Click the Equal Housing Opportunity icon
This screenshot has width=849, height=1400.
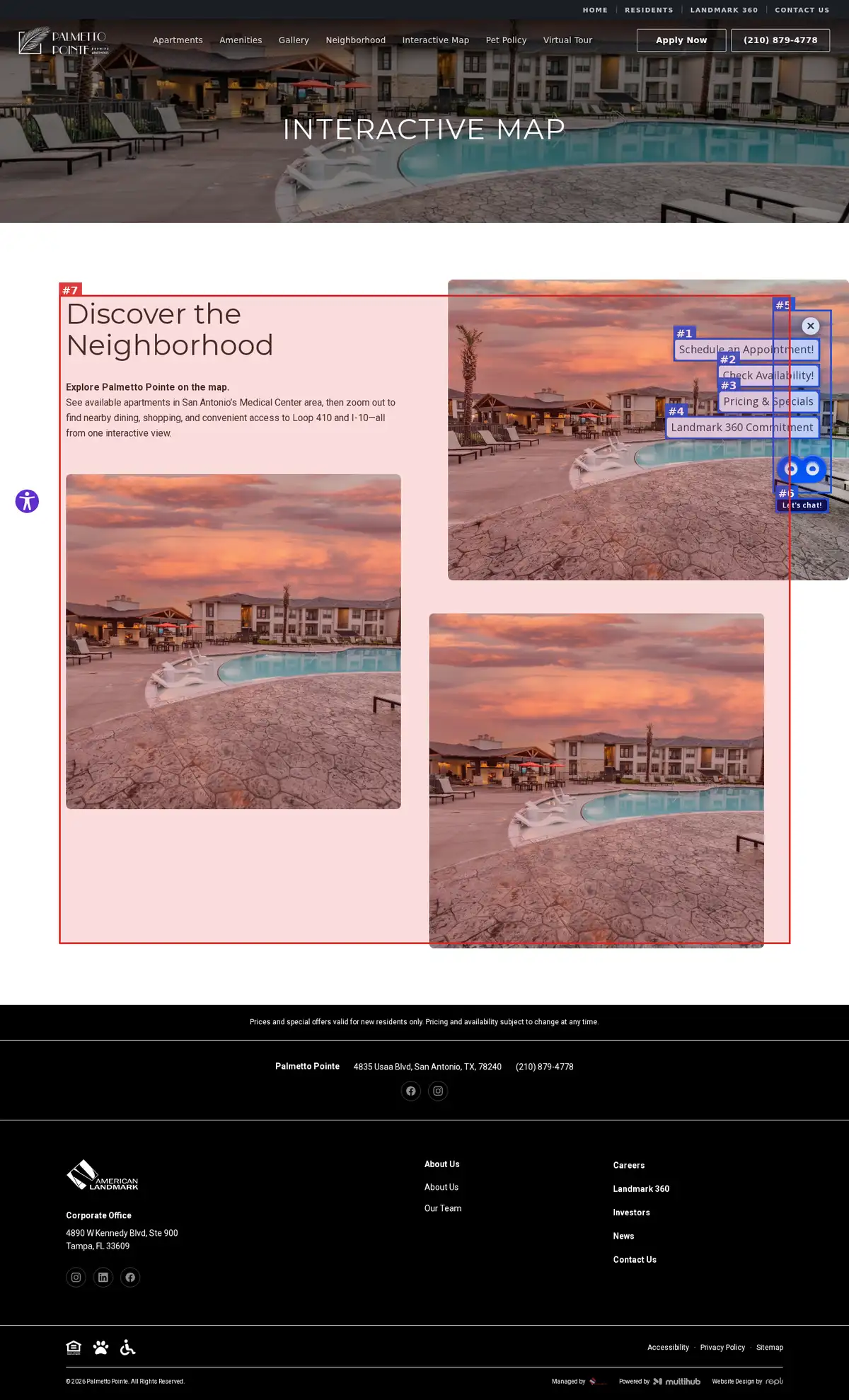[x=74, y=1347]
